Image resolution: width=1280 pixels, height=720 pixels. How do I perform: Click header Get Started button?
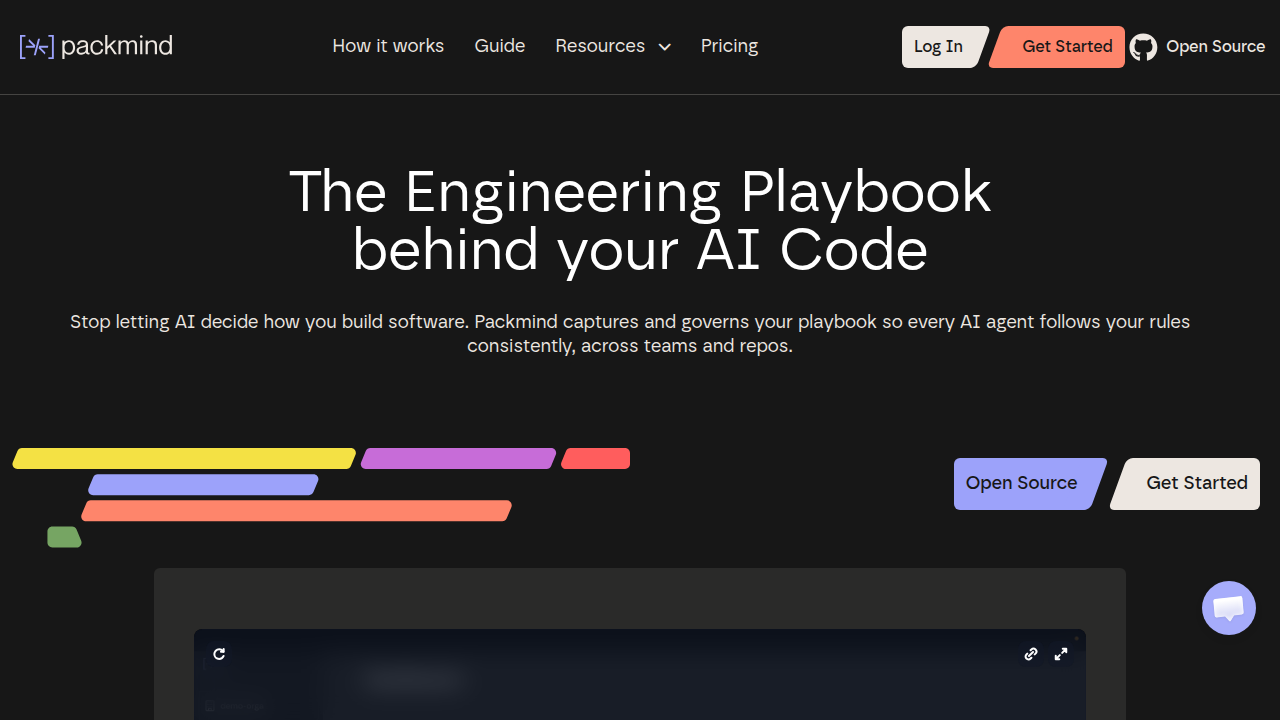(x=1058, y=47)
